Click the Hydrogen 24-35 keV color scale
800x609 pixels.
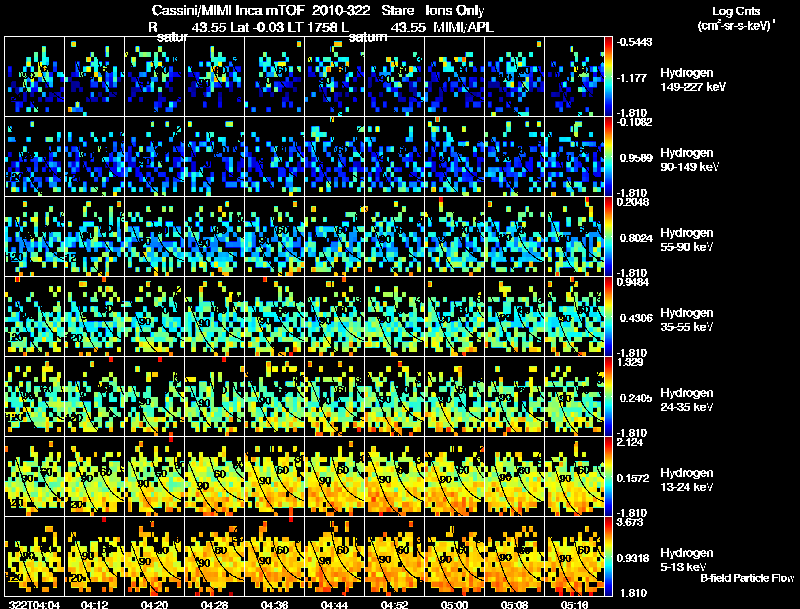[608, 396]
